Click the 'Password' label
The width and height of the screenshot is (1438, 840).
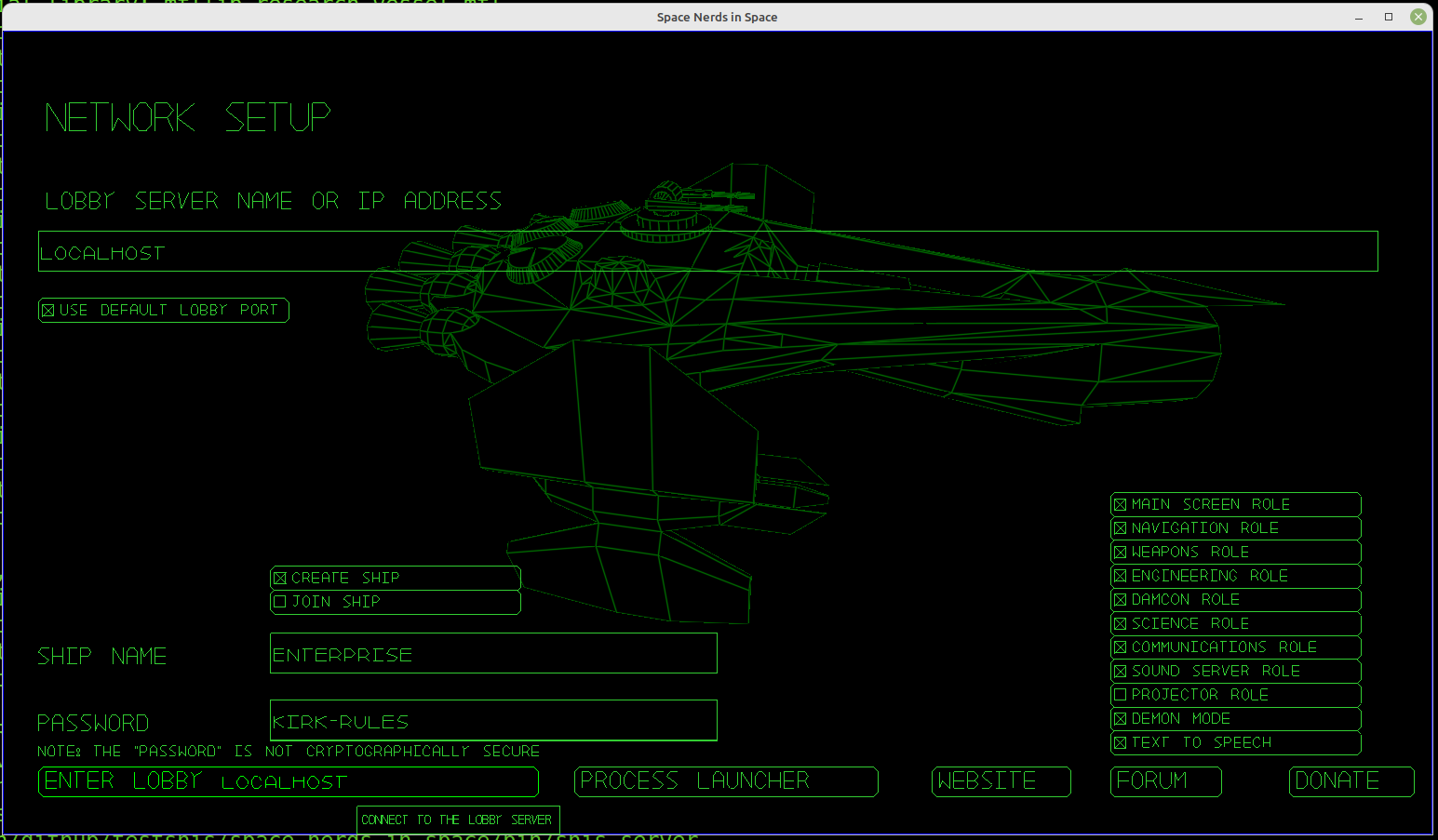[x=93, y=724]
